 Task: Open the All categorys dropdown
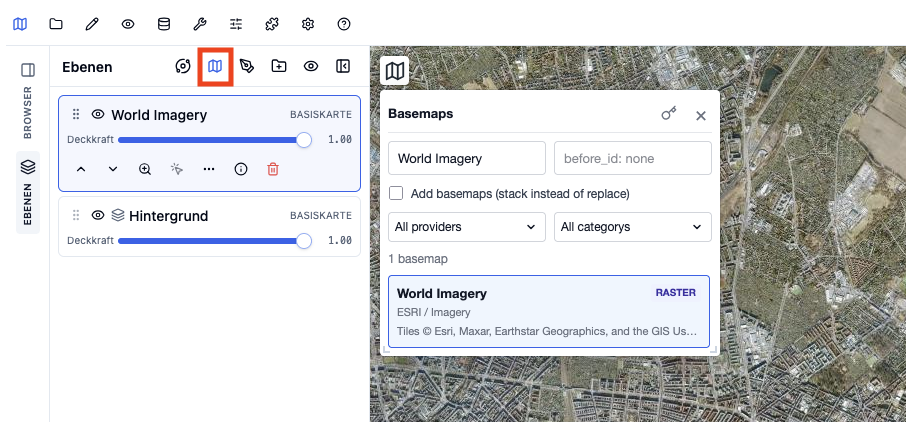(633, 227)
